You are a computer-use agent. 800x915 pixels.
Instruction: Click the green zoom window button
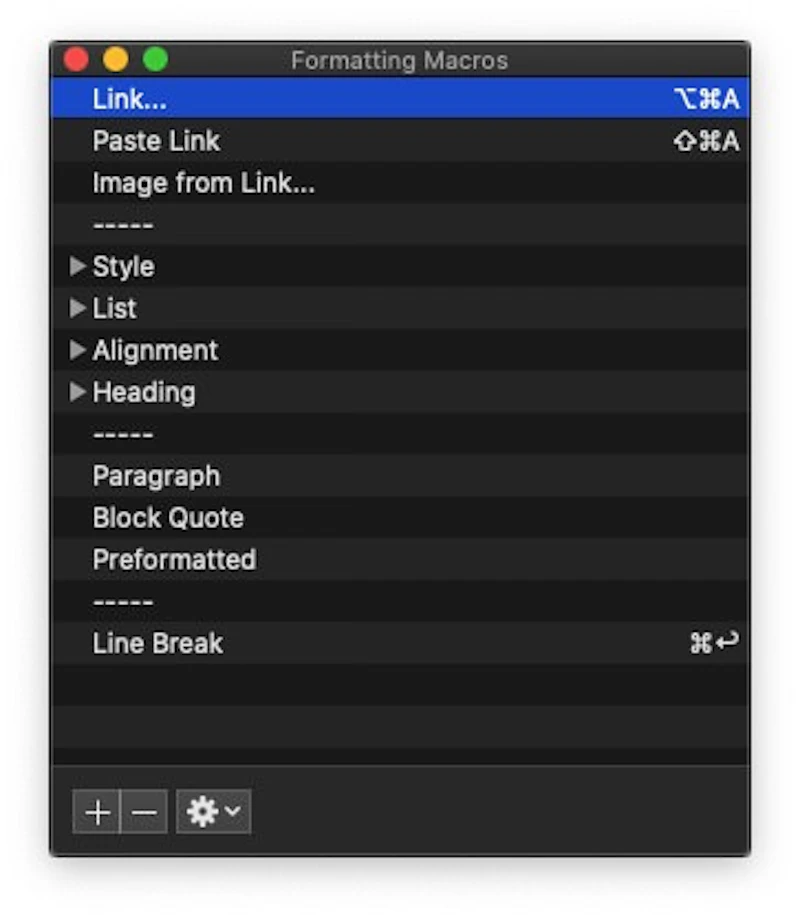155,60
